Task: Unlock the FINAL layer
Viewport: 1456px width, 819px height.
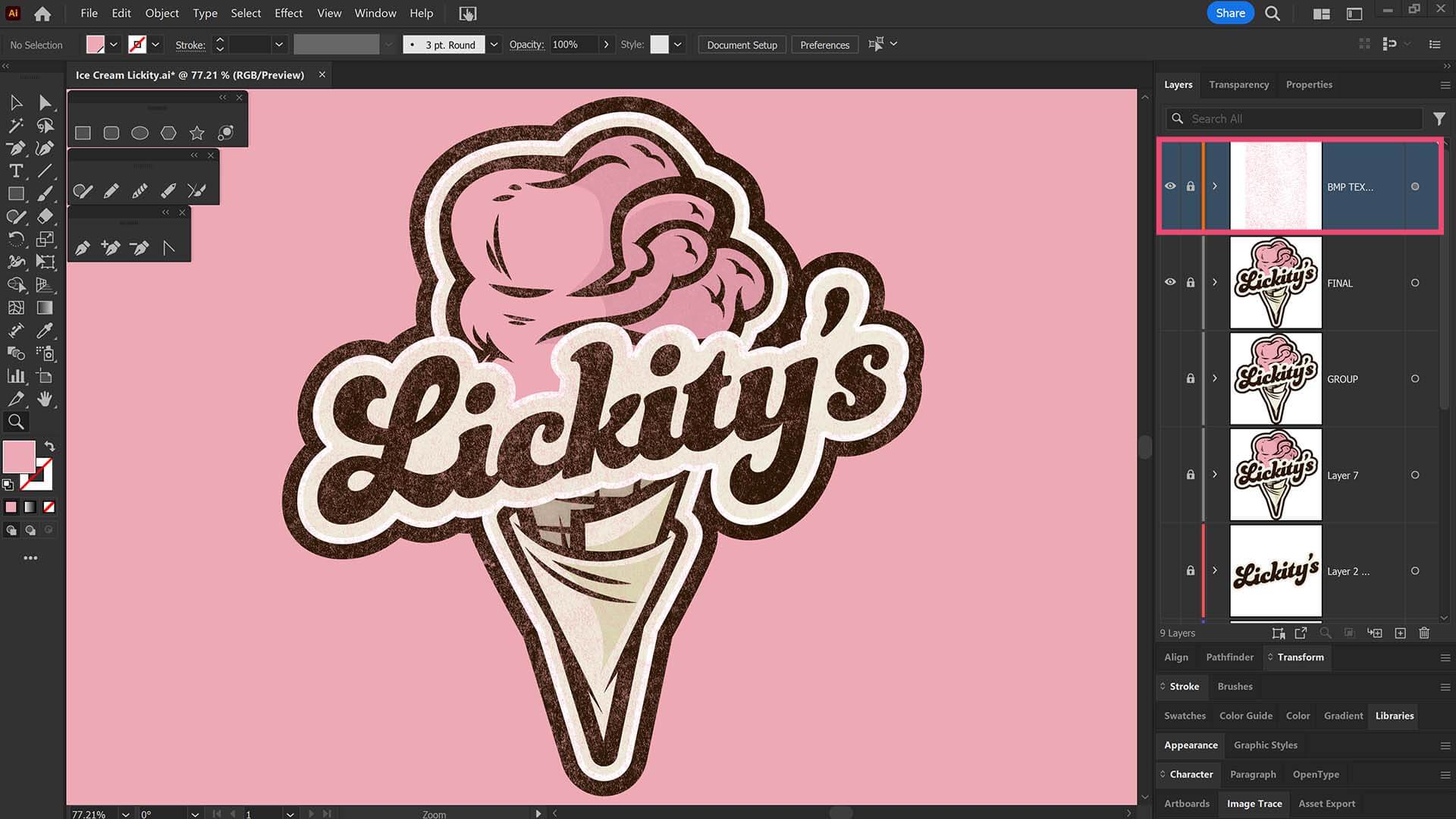Action: 1191,283
